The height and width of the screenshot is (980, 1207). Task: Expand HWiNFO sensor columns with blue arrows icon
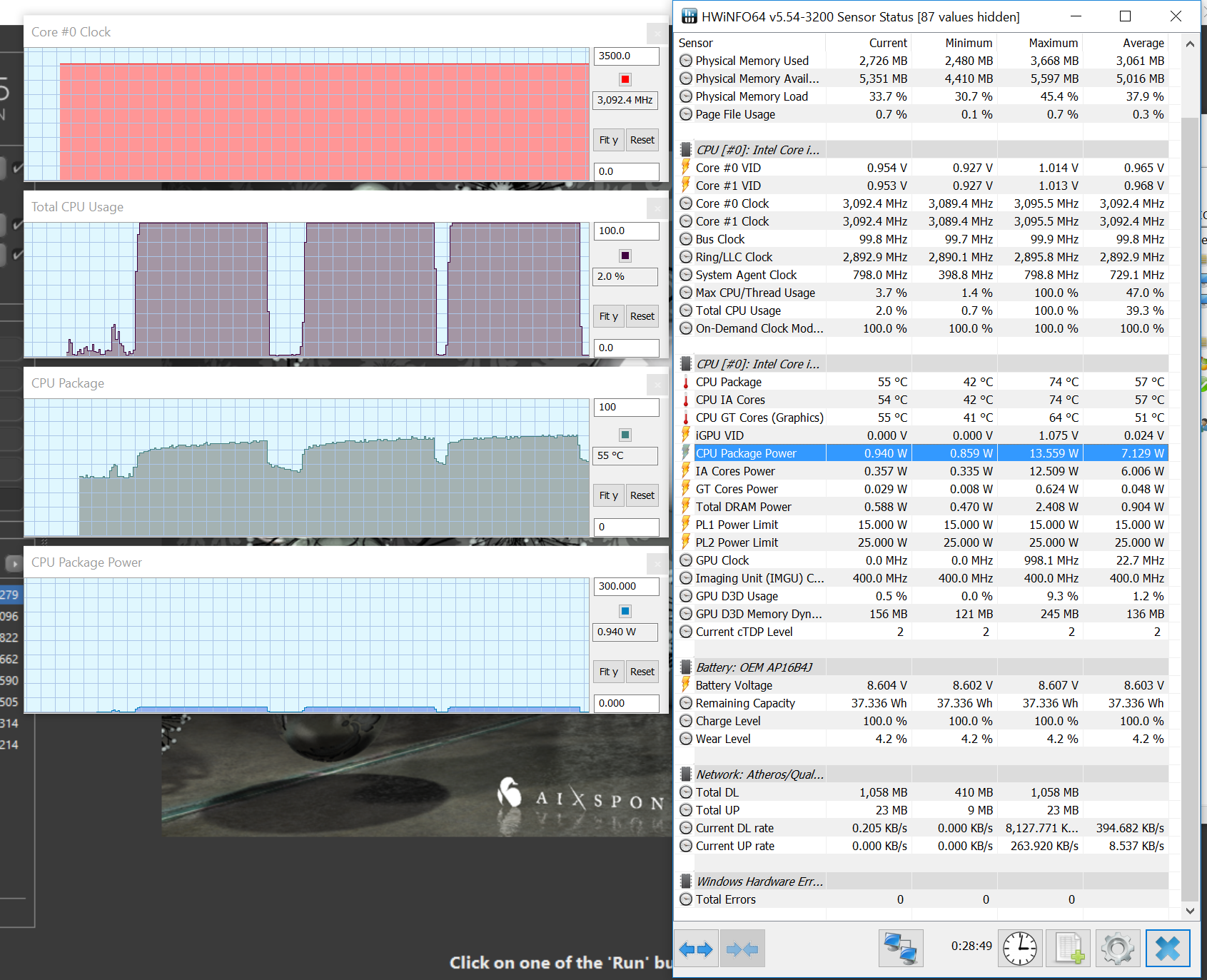696,949
